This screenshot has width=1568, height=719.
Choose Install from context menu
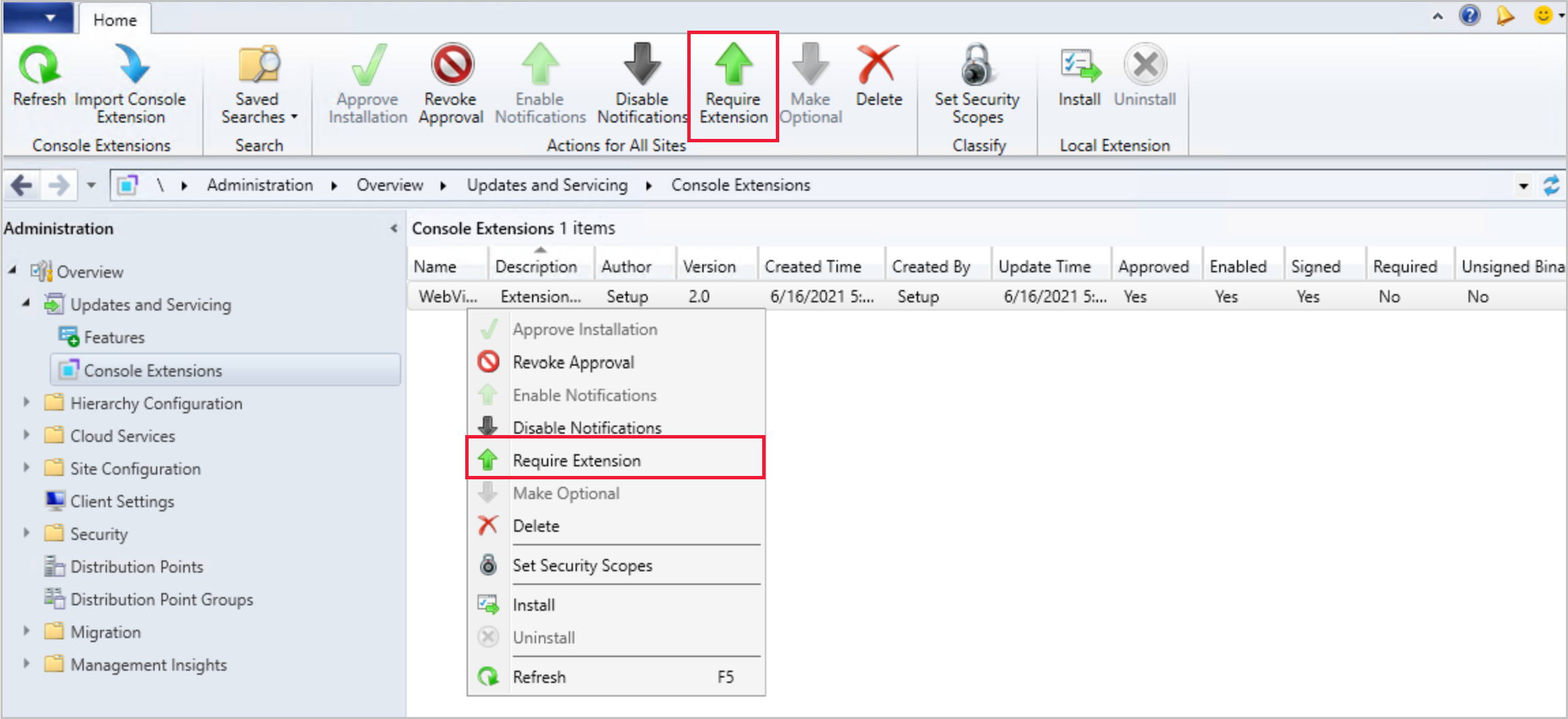click(616, 605)
